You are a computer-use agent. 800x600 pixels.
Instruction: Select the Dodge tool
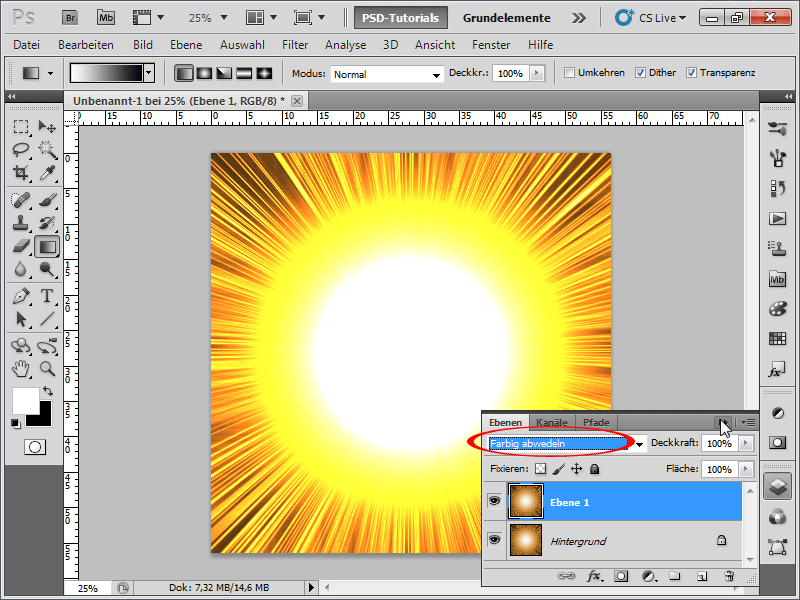pos(47,269)
